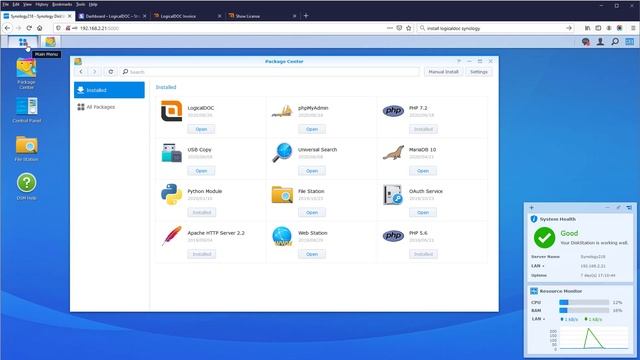Click the LAN traffic graph

point(593,338)
